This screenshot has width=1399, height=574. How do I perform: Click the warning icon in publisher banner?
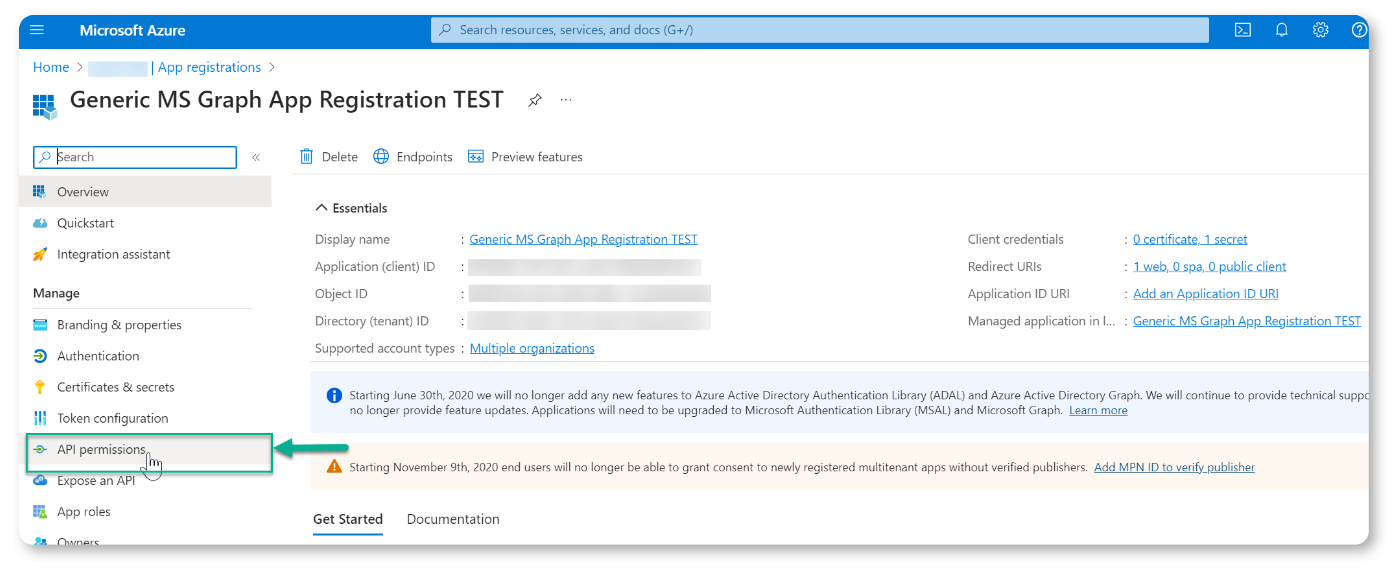point(335,467)
